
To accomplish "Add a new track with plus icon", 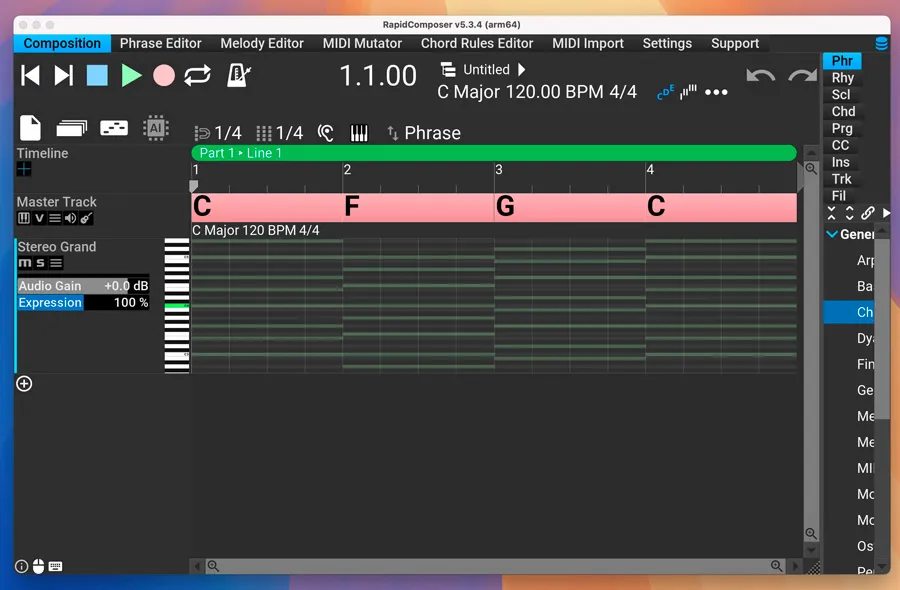I will click(24, 383).
